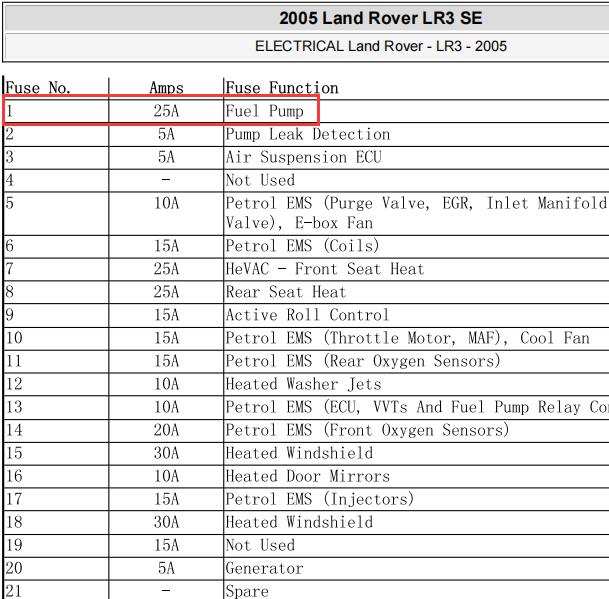Click the '30A' value for fuse 18
This screenshot has width=609, height=599.
166,522
